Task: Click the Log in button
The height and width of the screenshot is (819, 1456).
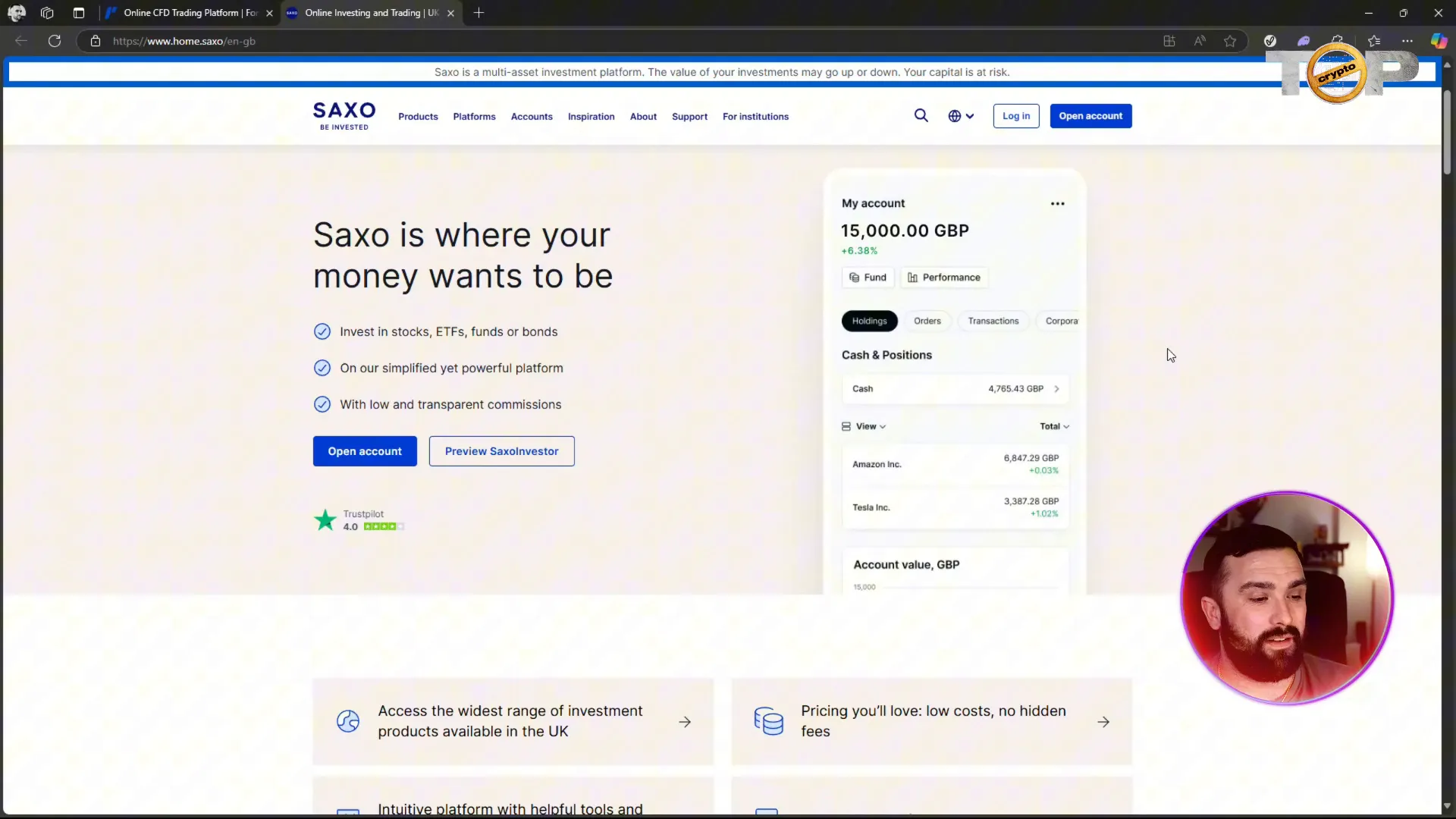Action: 1016,116
